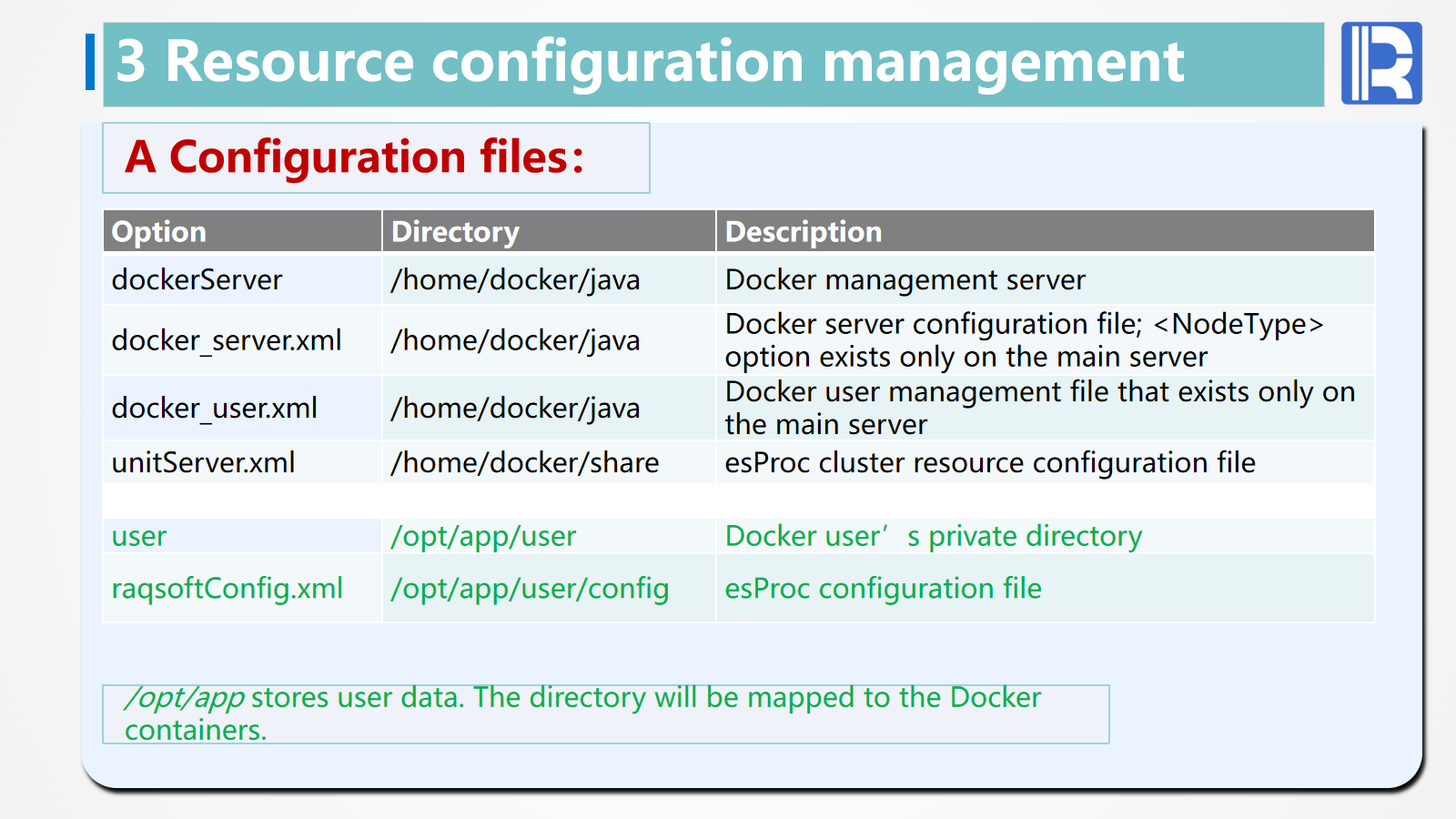The height and width of the screenshot is (819, 1456).
Task: Select the 'docker_server.xml' table cell
Action: coord(227,340)
